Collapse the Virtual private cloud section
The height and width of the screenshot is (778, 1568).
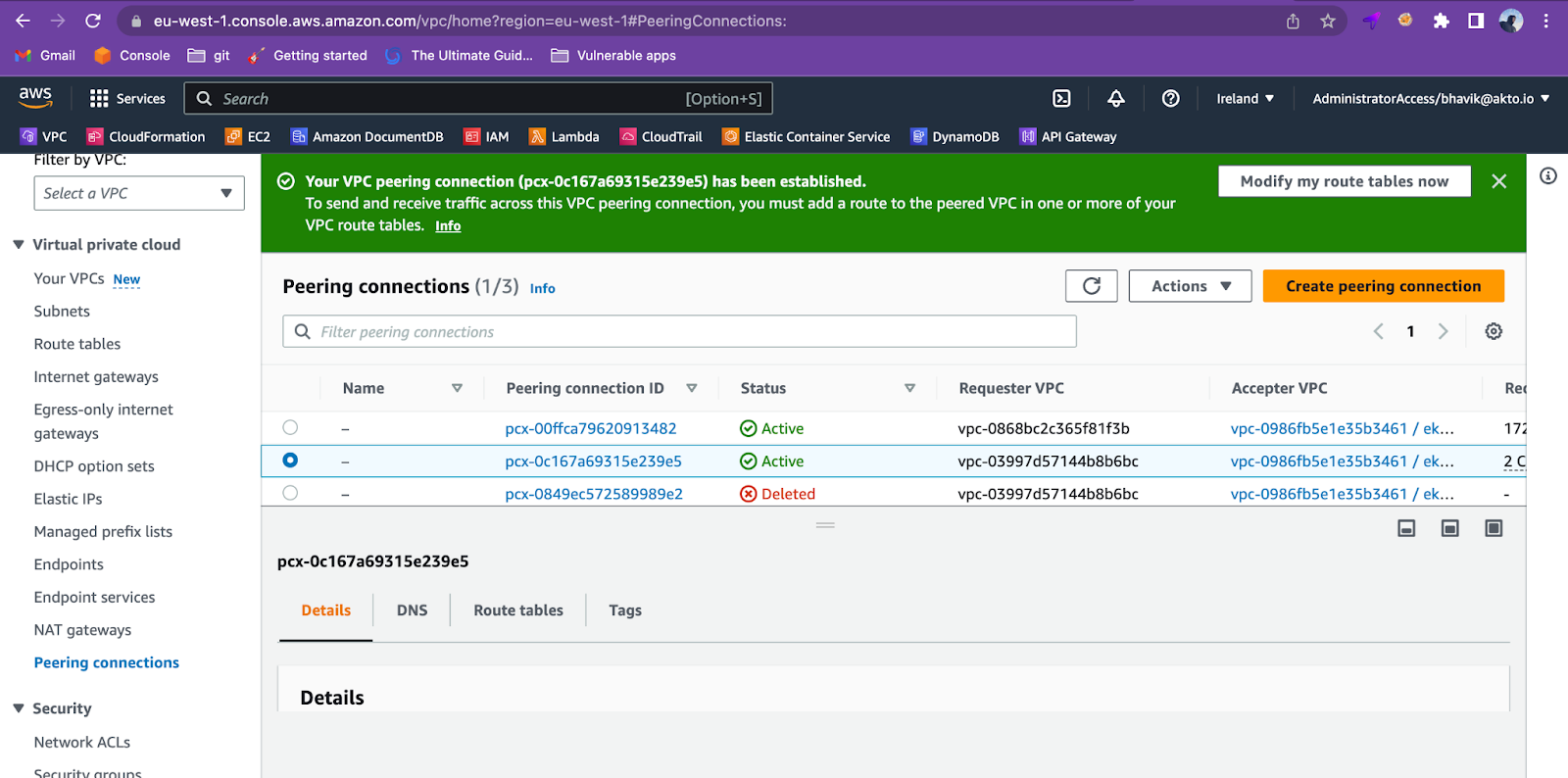[19, 245]
